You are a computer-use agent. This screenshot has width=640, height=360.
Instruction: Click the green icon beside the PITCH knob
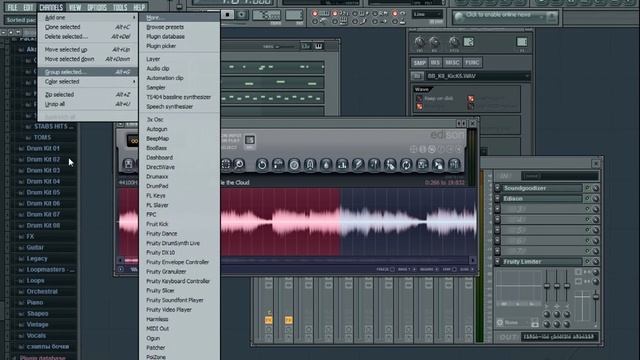tap(469, 42)
